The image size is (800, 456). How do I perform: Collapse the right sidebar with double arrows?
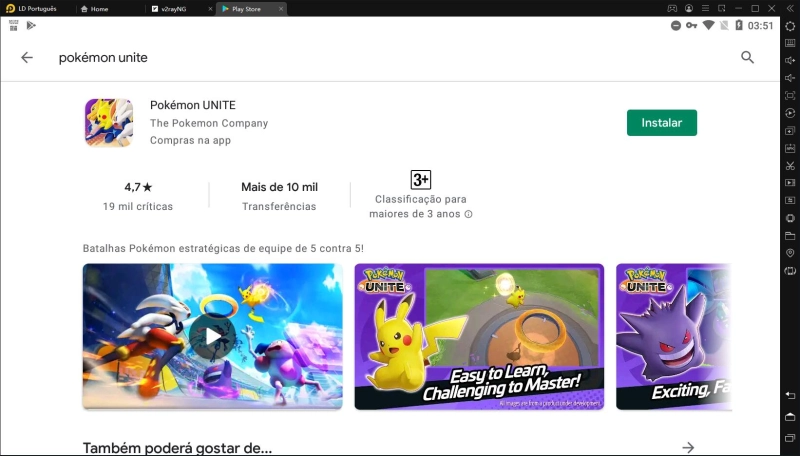coord(790,8)
